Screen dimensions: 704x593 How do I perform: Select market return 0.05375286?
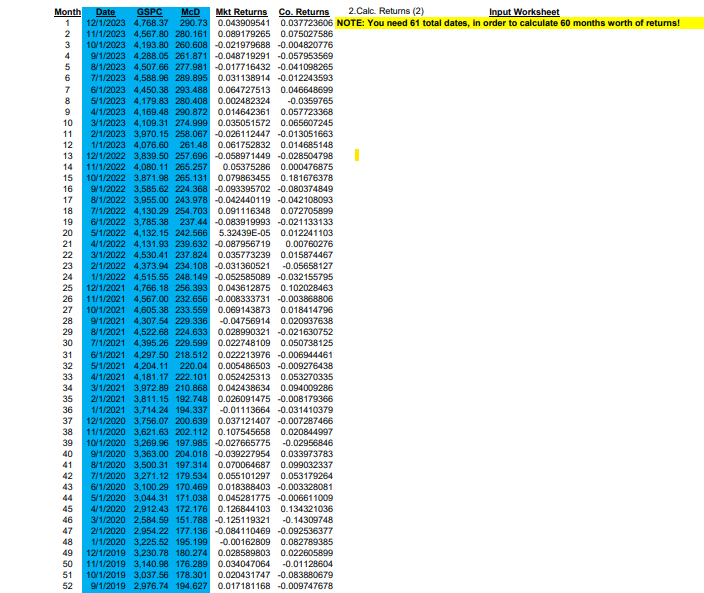(246, 167)
